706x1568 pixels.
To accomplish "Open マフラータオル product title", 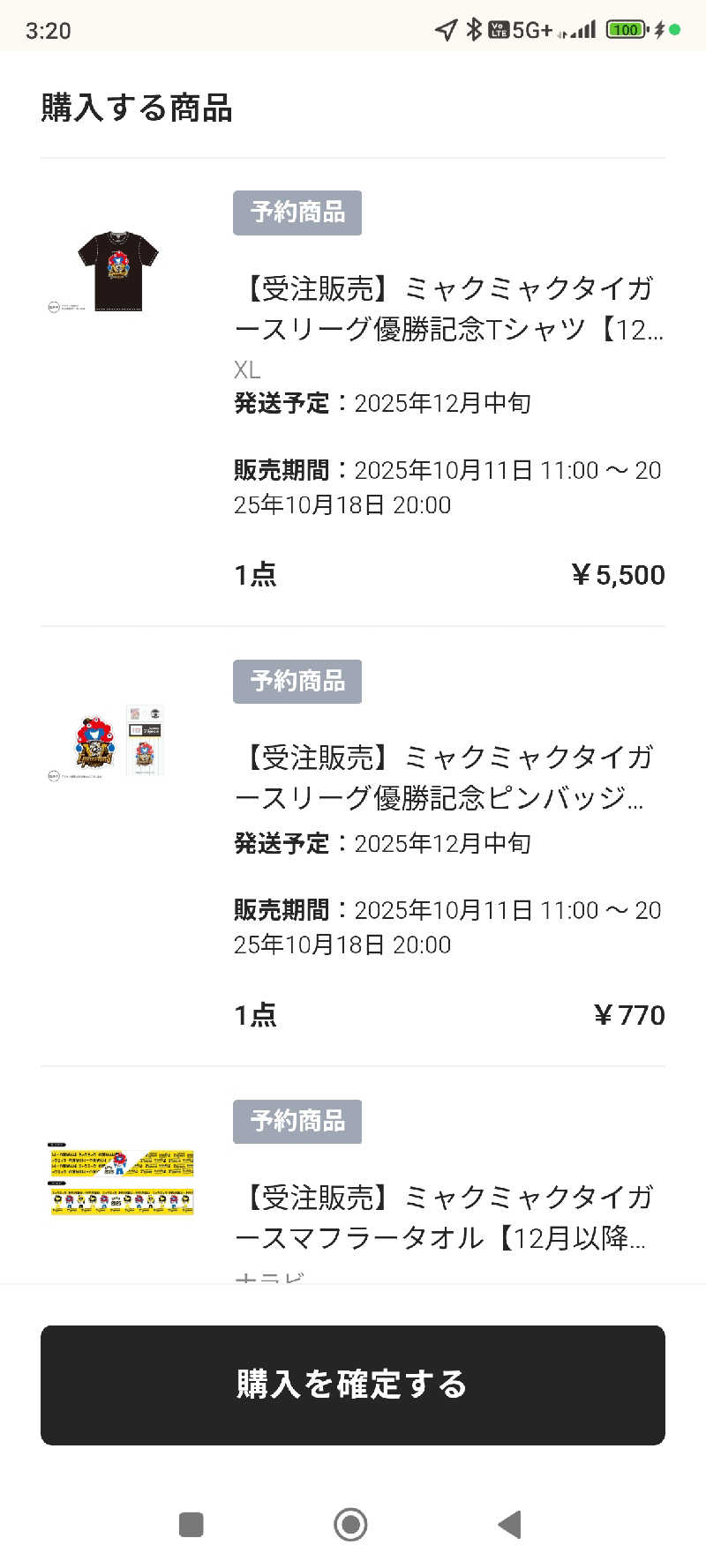I will coord(448,1218).
